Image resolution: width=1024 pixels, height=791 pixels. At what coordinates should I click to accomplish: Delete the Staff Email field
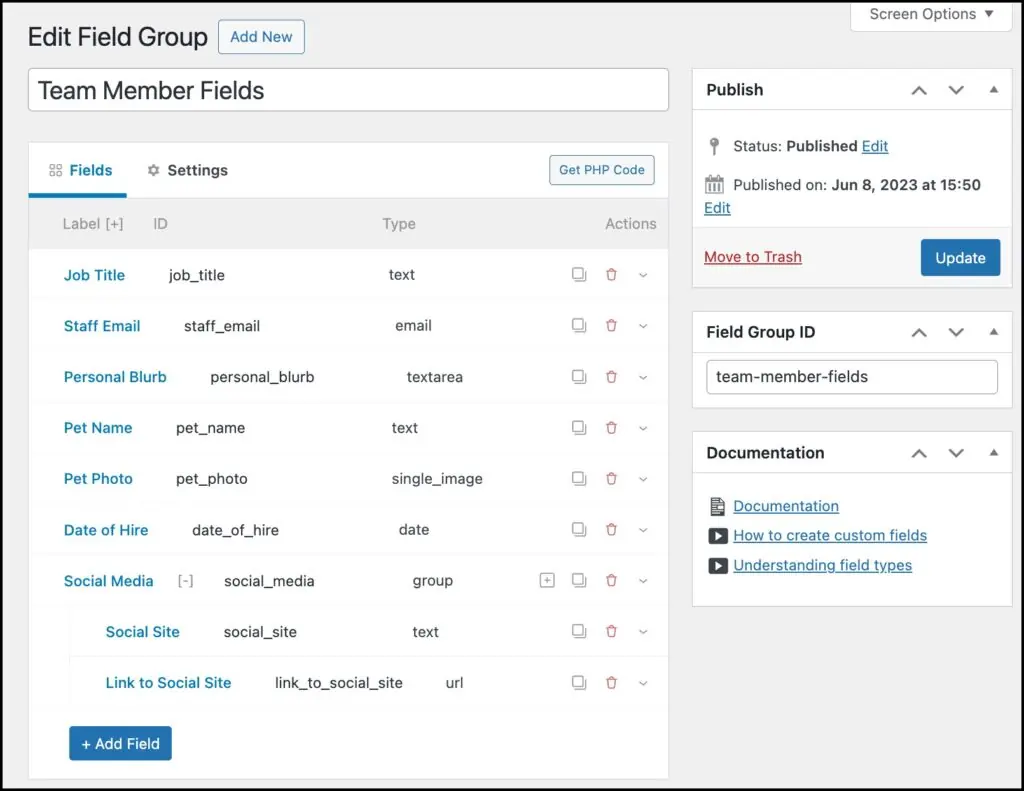(611, 326)
